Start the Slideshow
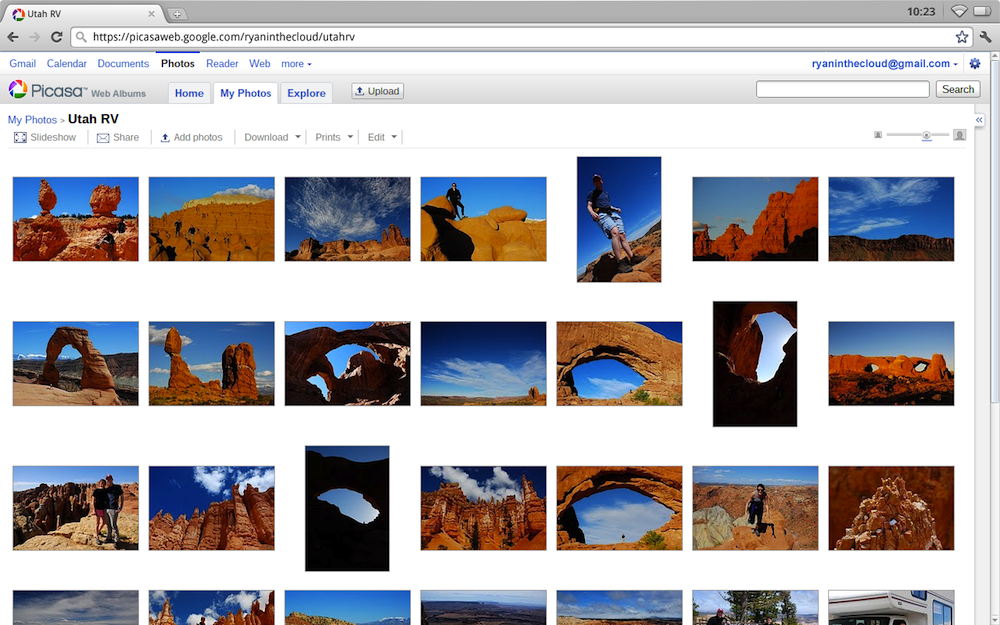This screenshot has width=1000, height=625. [x=45, y=137]
